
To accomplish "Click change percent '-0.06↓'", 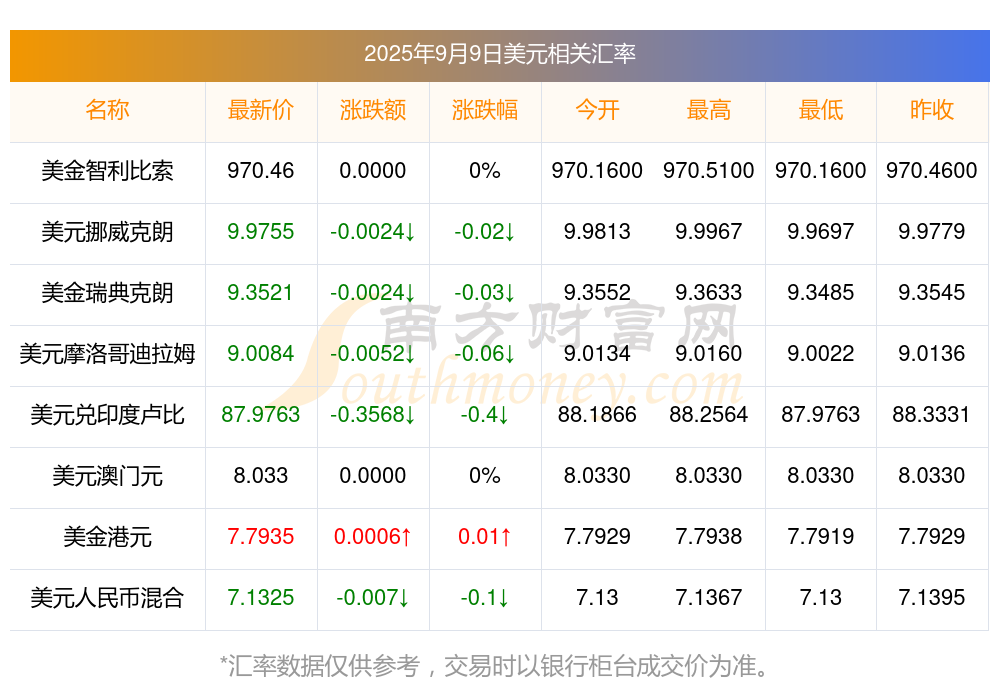I will point(485,353).
